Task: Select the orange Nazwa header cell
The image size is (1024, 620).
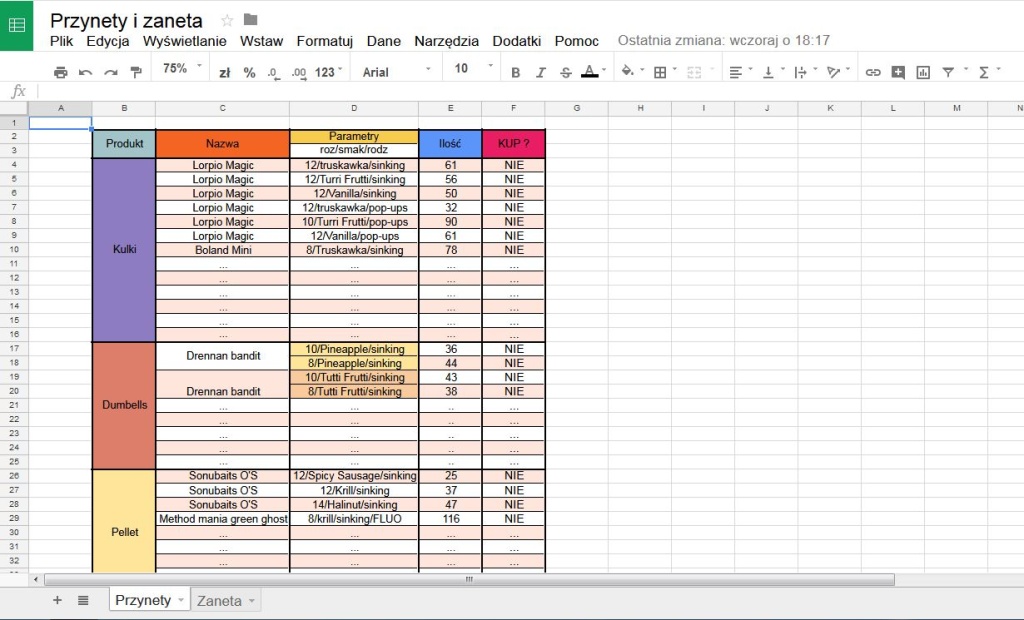Action: tap(223, 144)
